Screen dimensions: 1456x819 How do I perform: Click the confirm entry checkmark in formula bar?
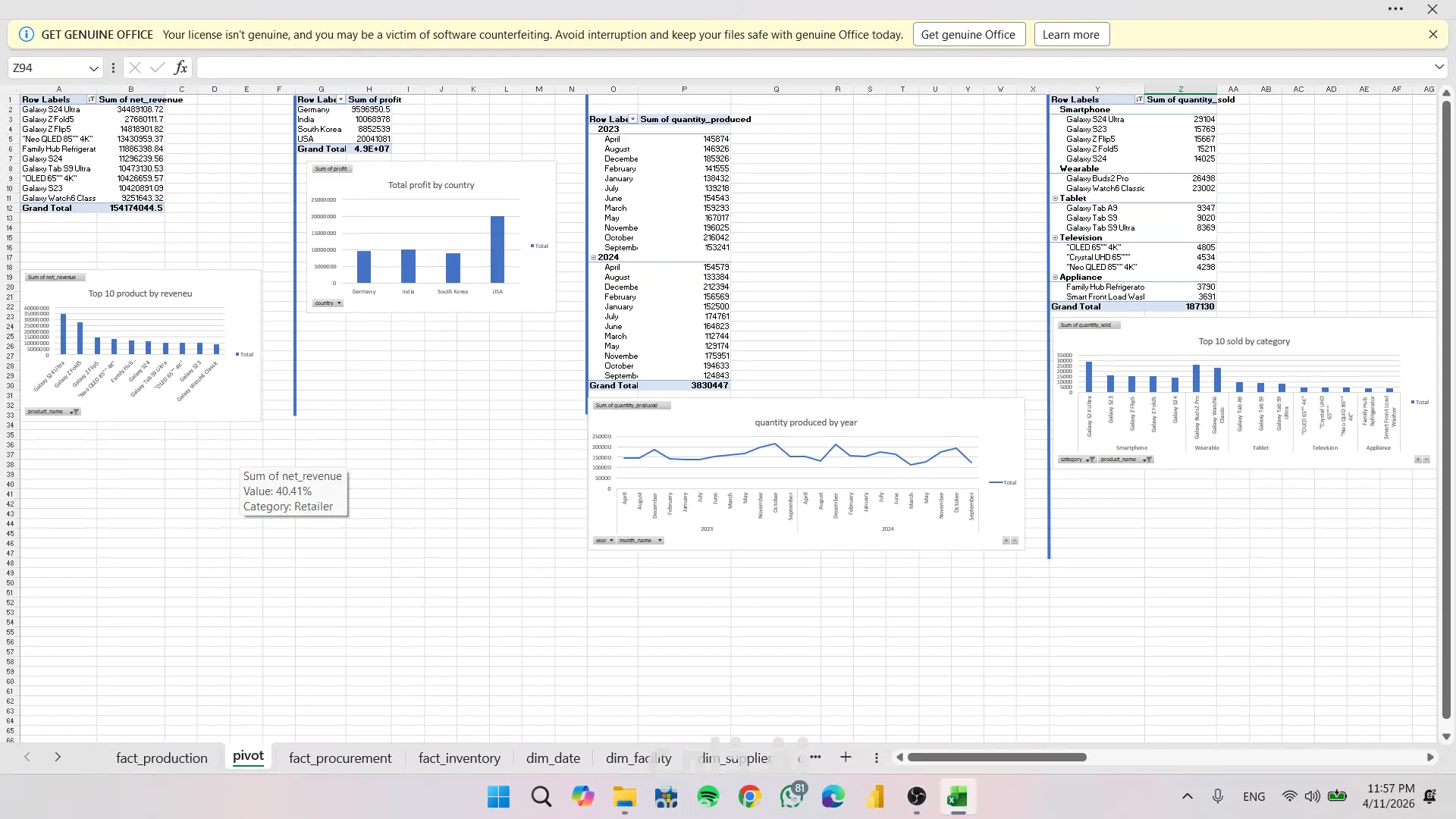(x=158, y=67)
